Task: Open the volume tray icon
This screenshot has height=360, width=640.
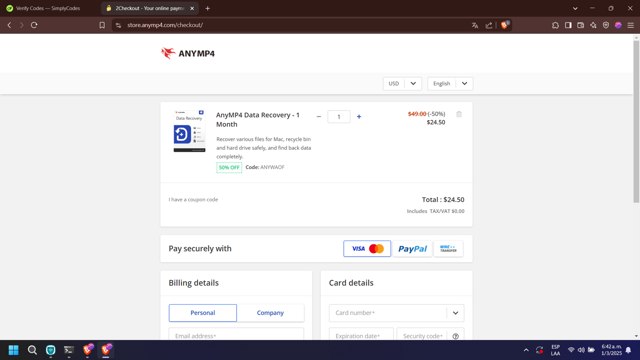Action: [581, 350]
